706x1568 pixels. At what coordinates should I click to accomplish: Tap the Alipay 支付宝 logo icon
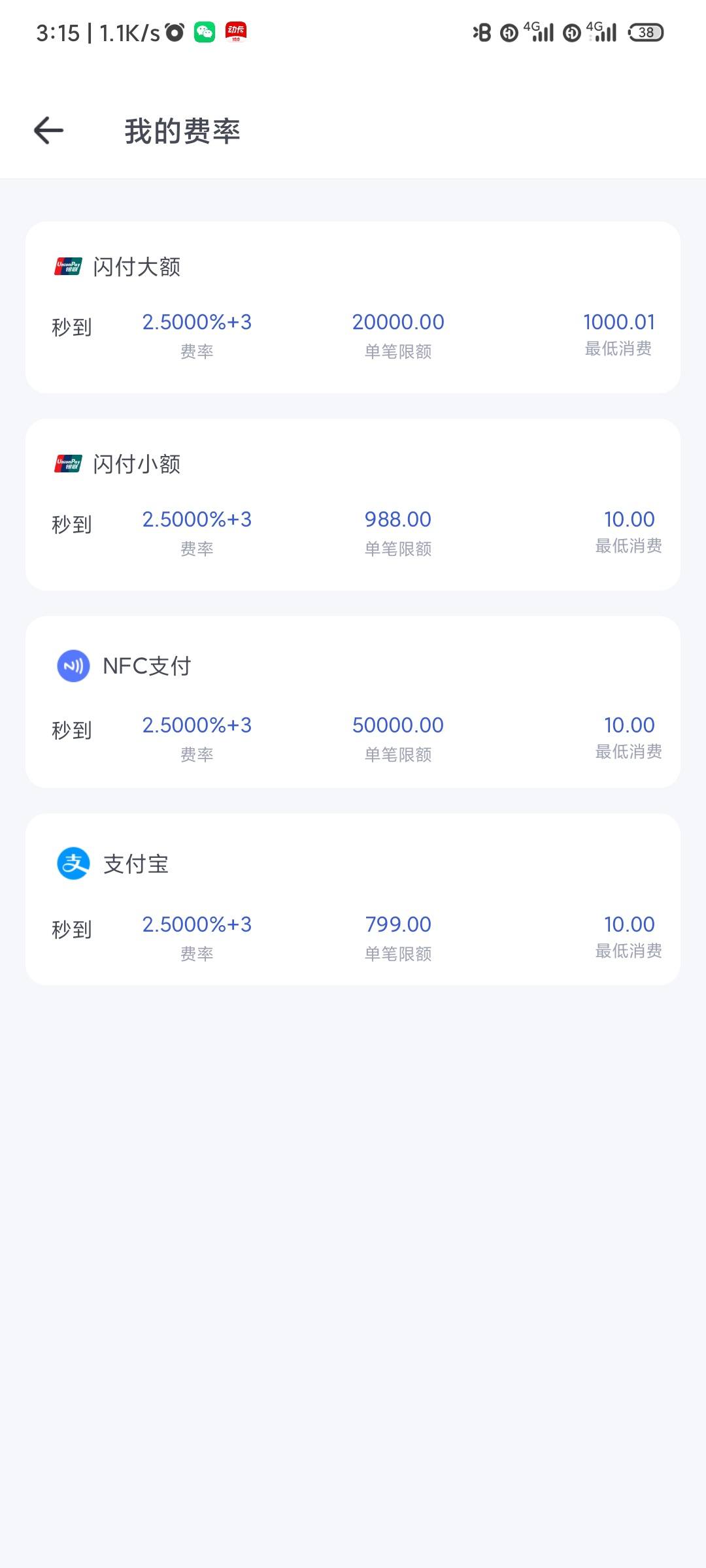(x=73, y=864)
